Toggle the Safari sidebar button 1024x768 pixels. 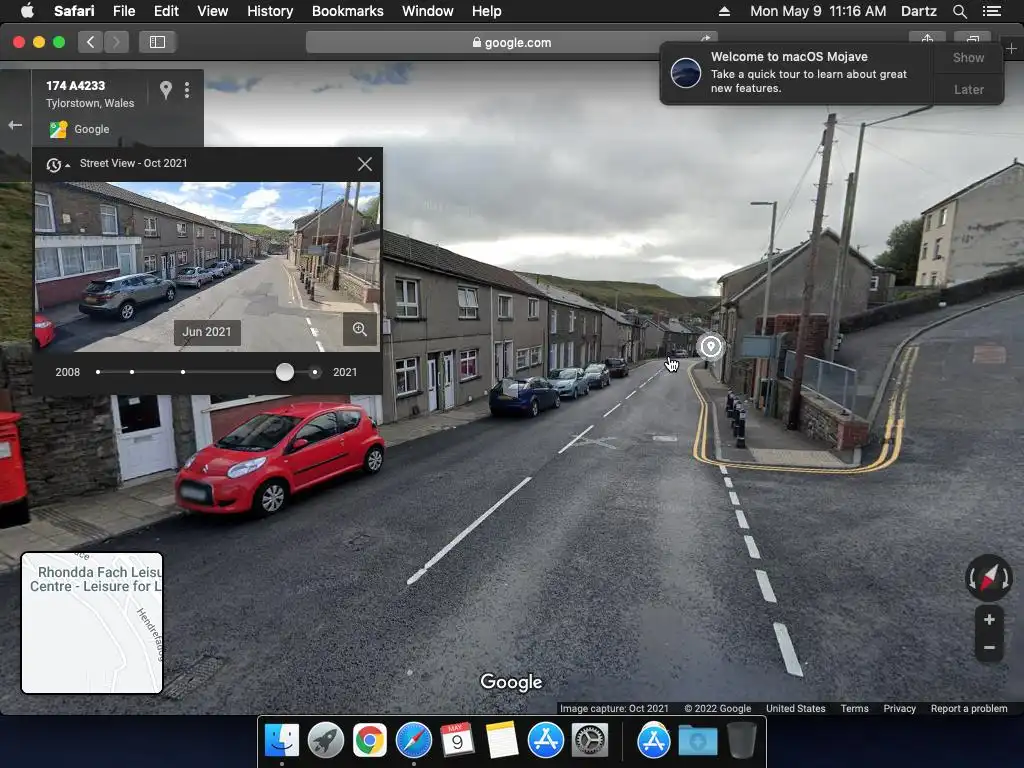pos(157,42)
